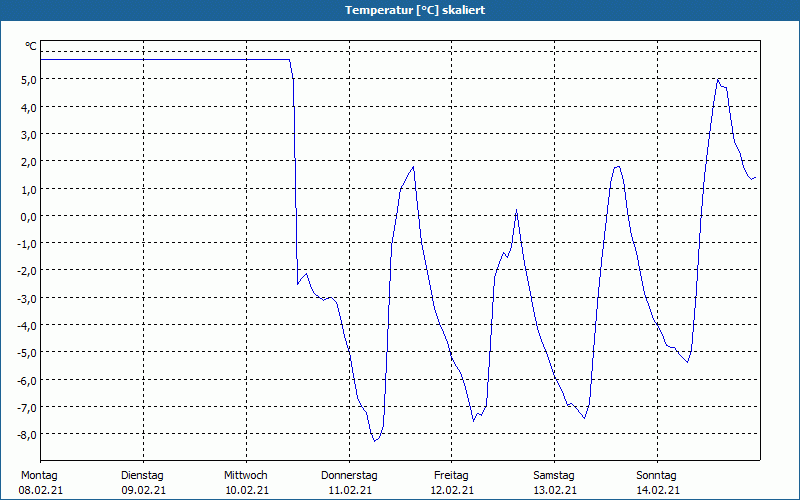
Task: Select the 'Donnerstag' day label
Action: pos(349,476)
